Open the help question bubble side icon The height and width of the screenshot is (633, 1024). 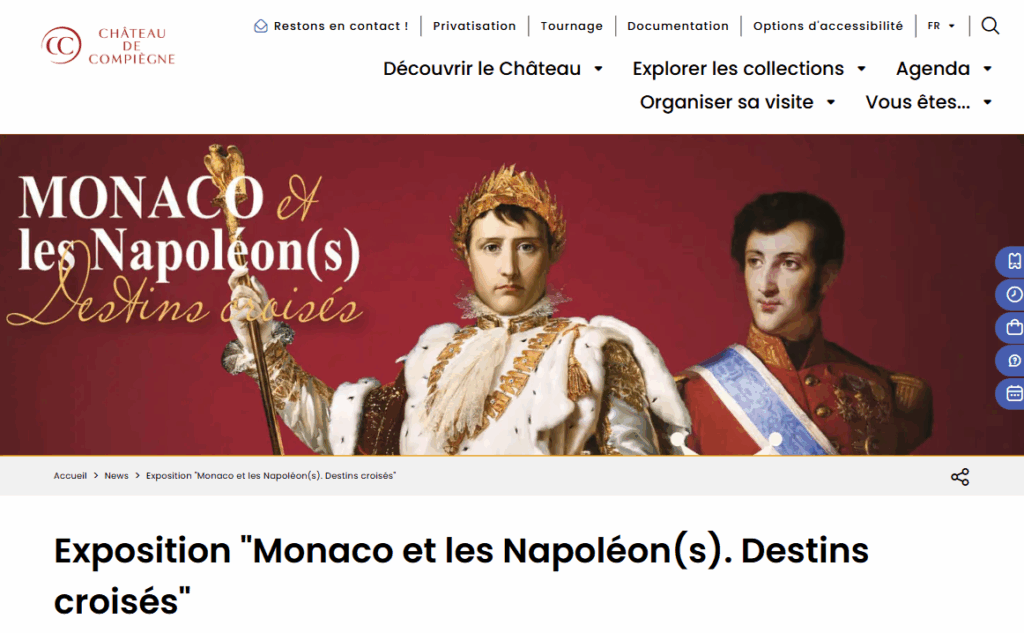[1012, 361]
